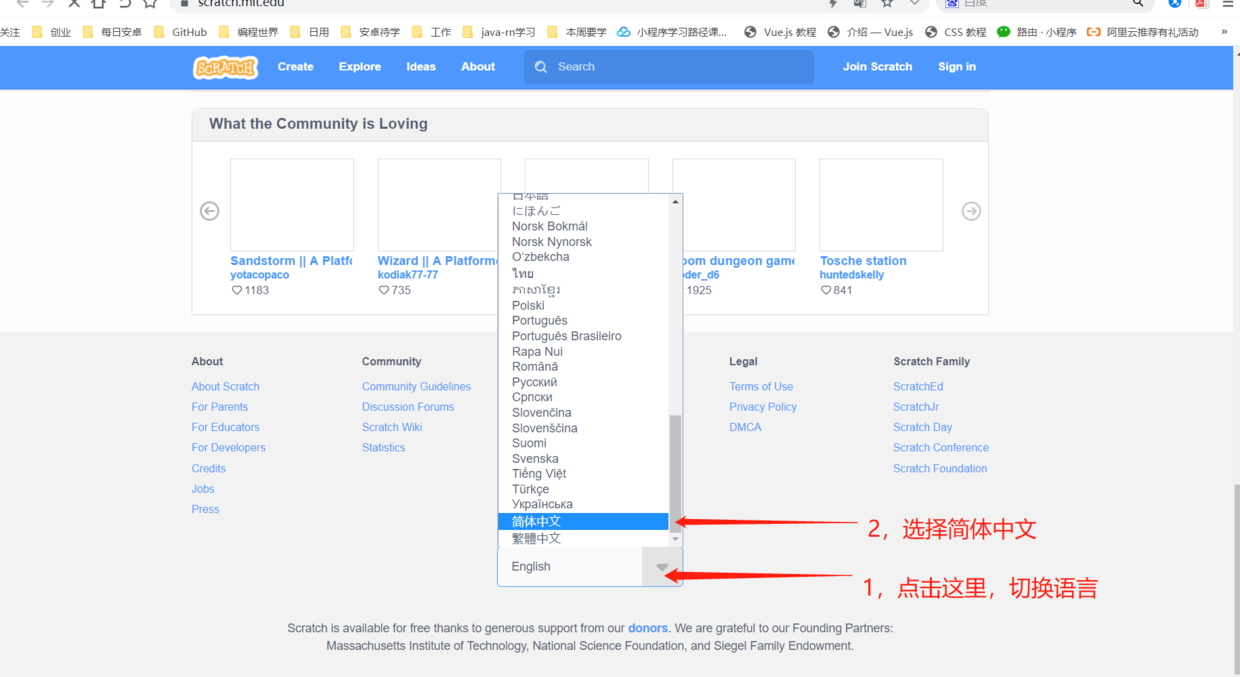Open the 日用 bookmark folder
The width and height of the screenshot is (1240, 677).
coord(309,32)
